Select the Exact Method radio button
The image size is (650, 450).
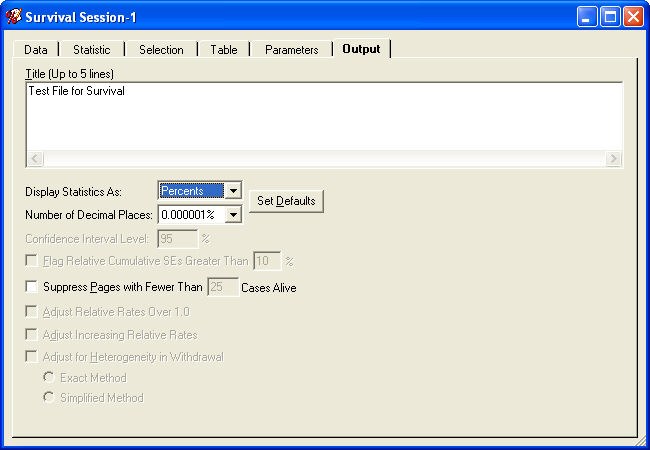[x=48, y=378]
